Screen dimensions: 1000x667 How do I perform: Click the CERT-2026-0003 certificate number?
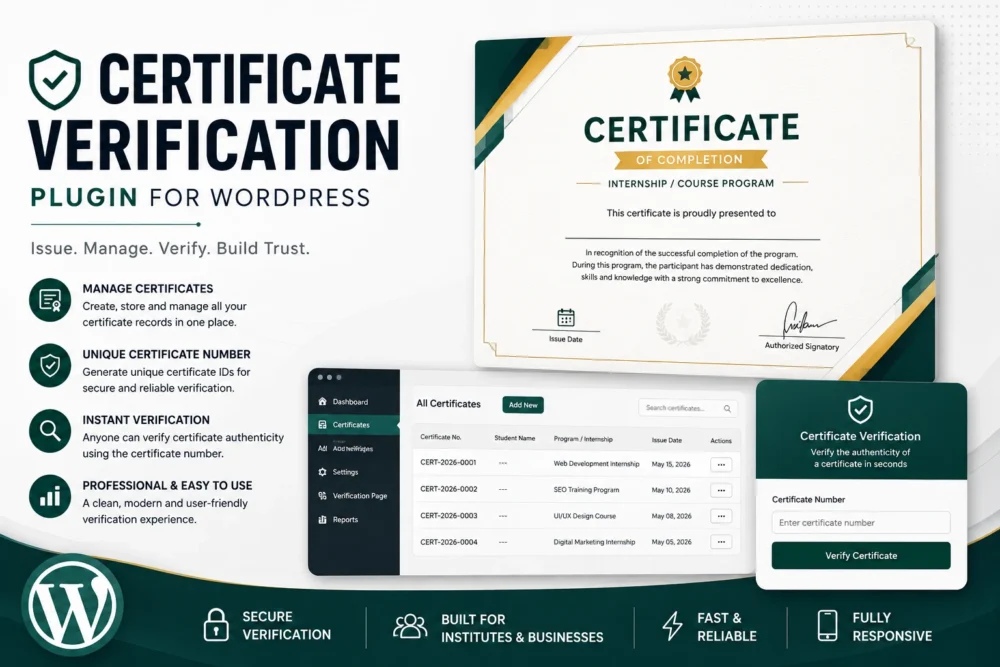click(448, 515)
